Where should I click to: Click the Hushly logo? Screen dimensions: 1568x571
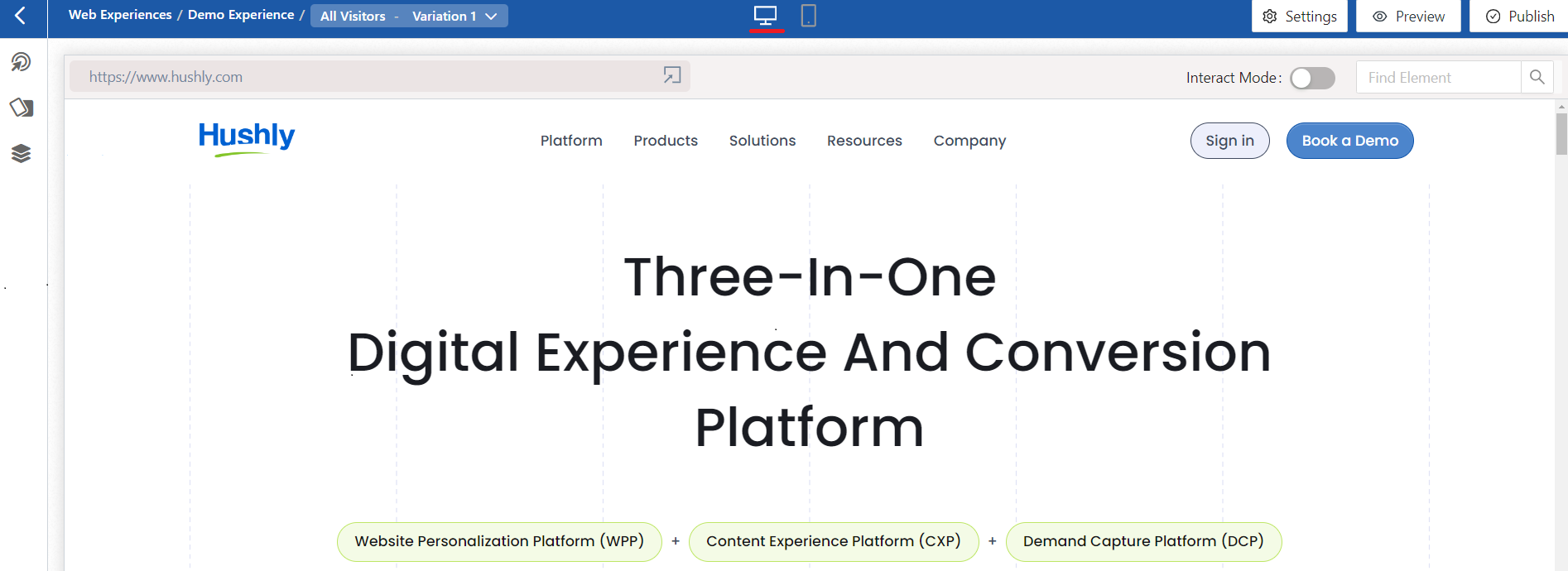[x=247, y=138]
